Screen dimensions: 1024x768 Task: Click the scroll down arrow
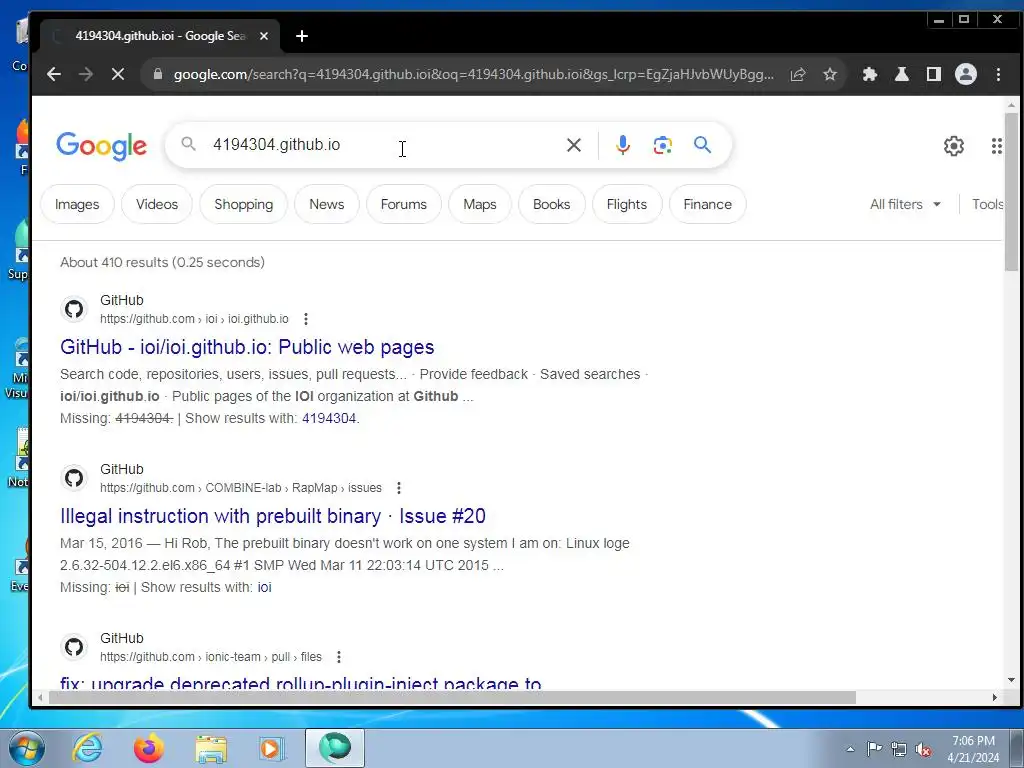tap(1011, 680)
